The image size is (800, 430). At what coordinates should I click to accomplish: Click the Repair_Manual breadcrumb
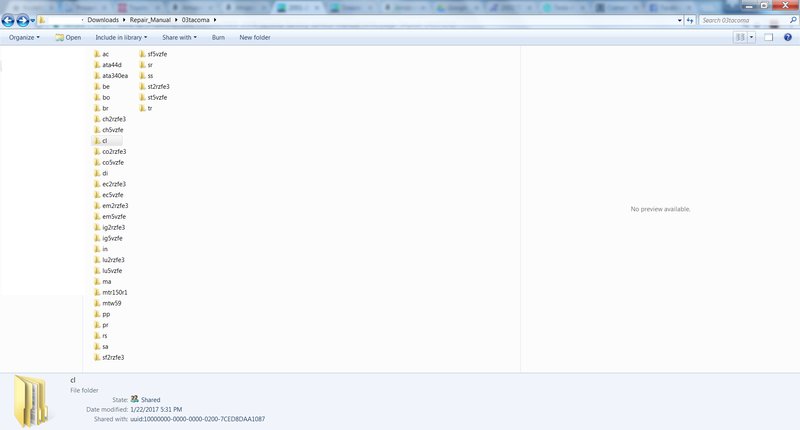click(150, 20)
